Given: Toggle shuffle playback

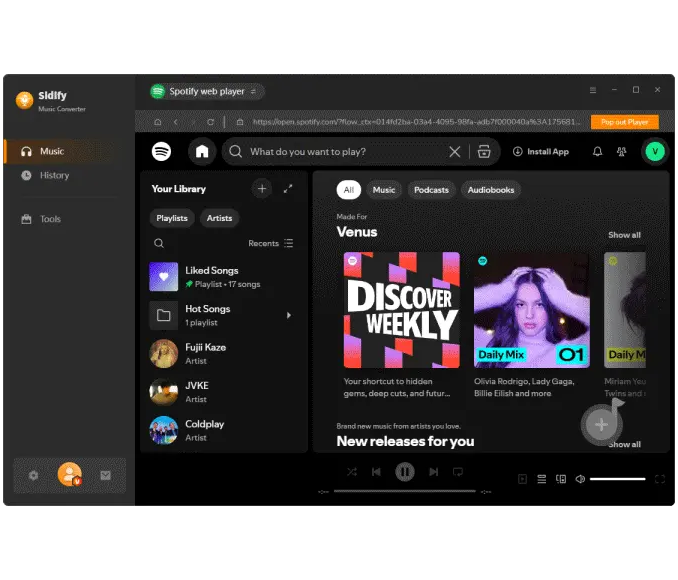Looking at the screenshot, I should coord(352,472).
